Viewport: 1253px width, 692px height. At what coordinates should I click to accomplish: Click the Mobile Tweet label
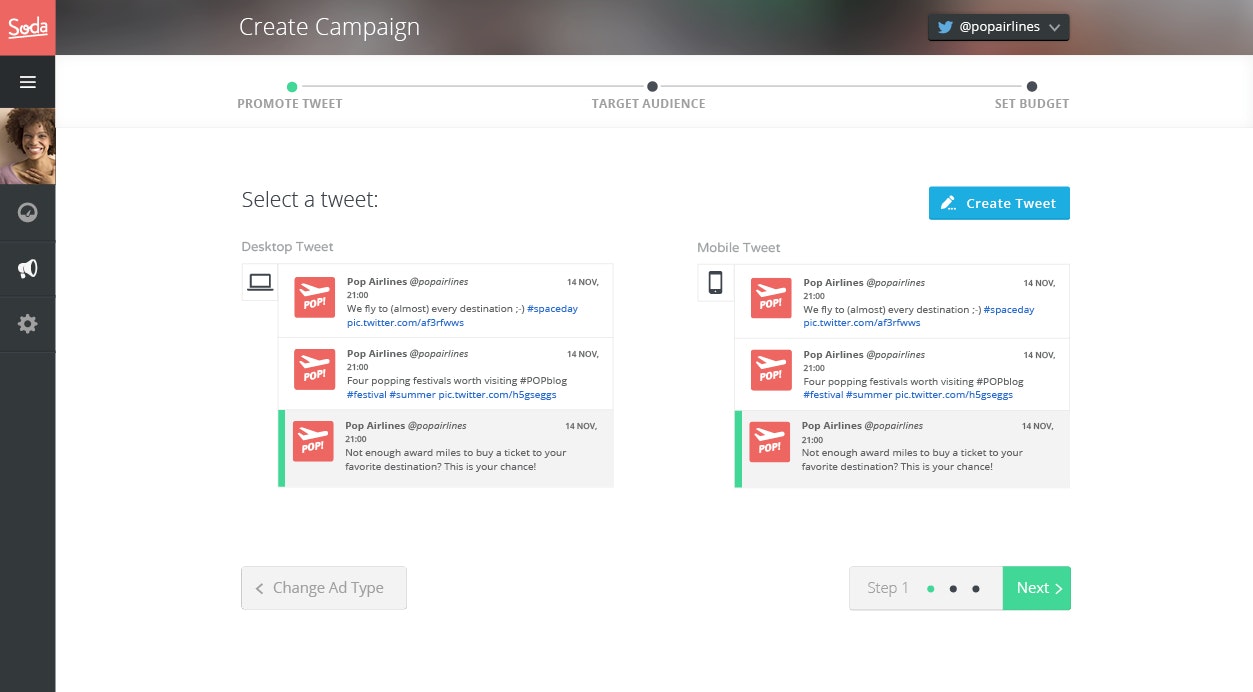tap(739, 247)
